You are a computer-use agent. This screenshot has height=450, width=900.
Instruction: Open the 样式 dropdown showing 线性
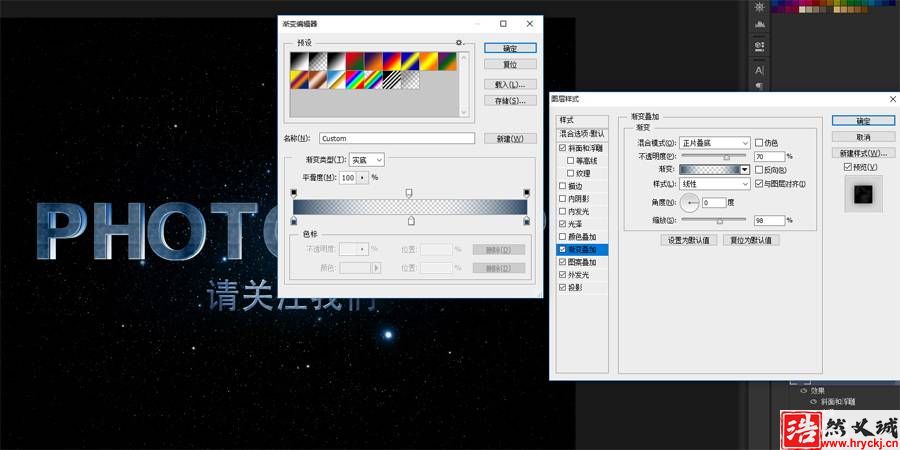tap(714, 184)
